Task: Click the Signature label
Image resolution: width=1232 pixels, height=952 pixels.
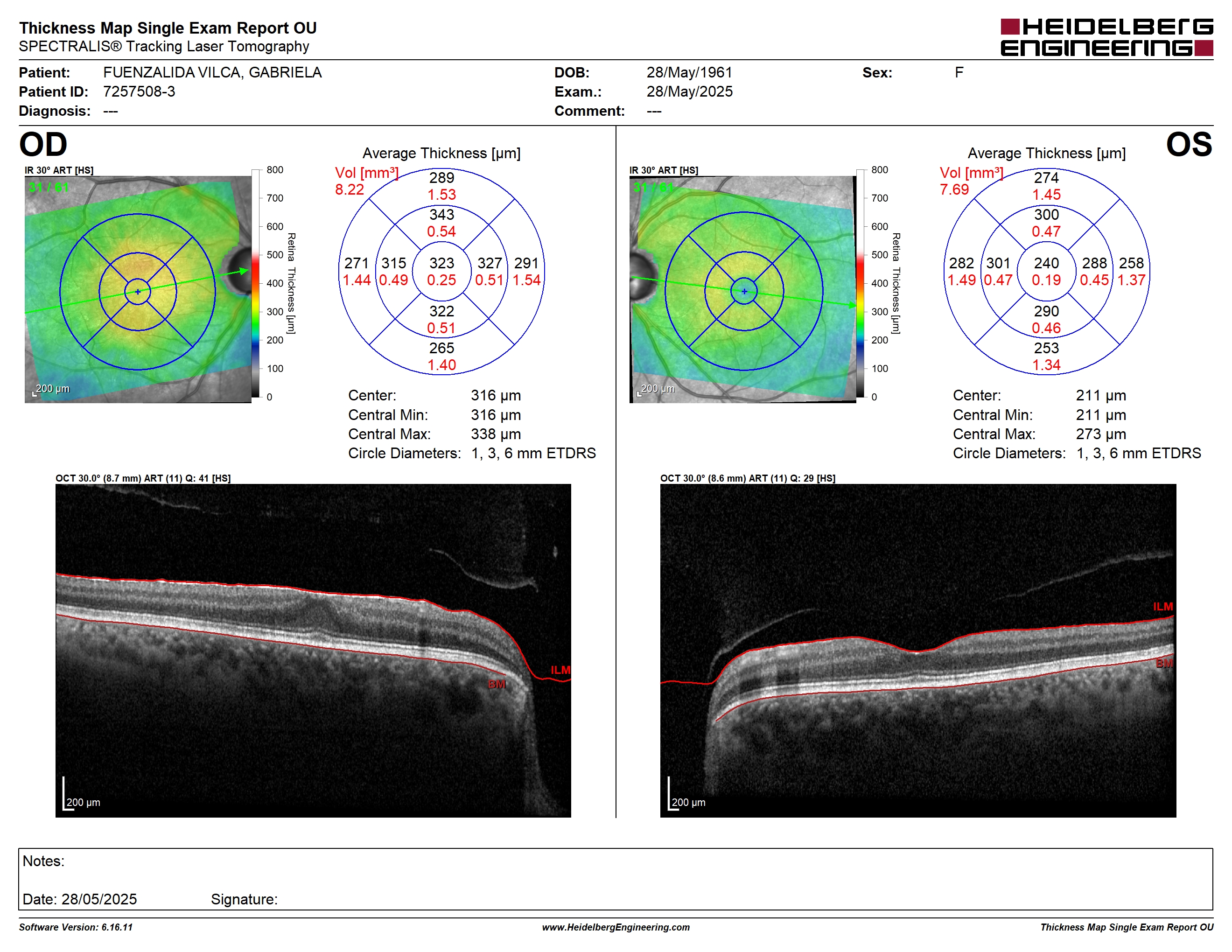Action: 244,899
